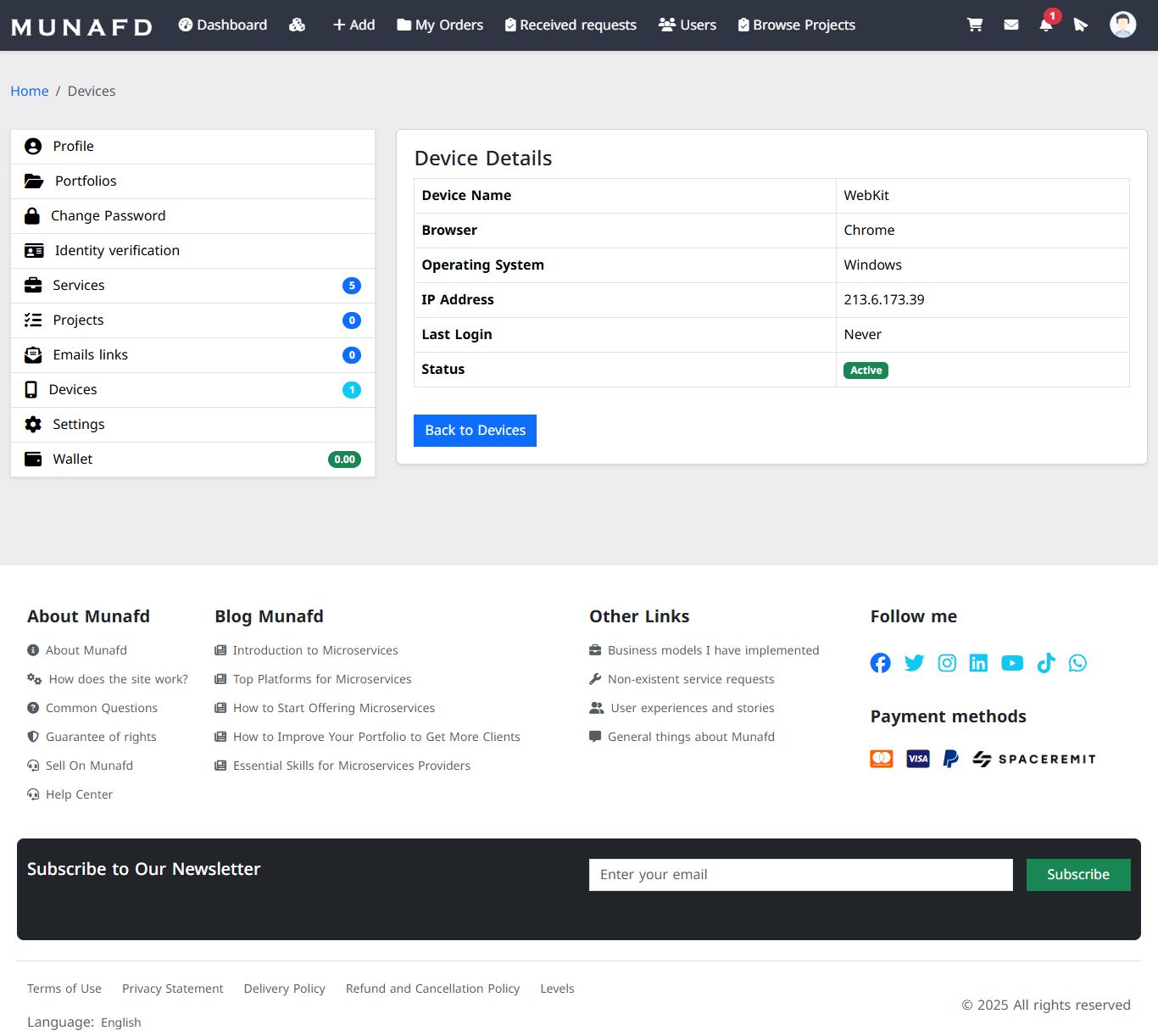Click the Emails links count badge

click(352, 355)
